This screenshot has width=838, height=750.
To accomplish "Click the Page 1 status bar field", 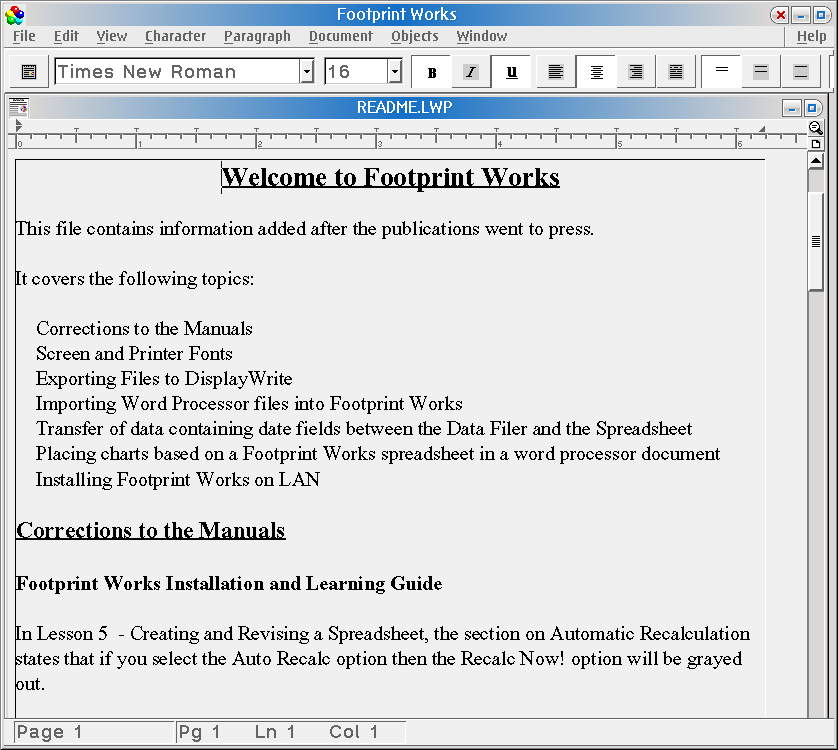I will pos(95,732).
